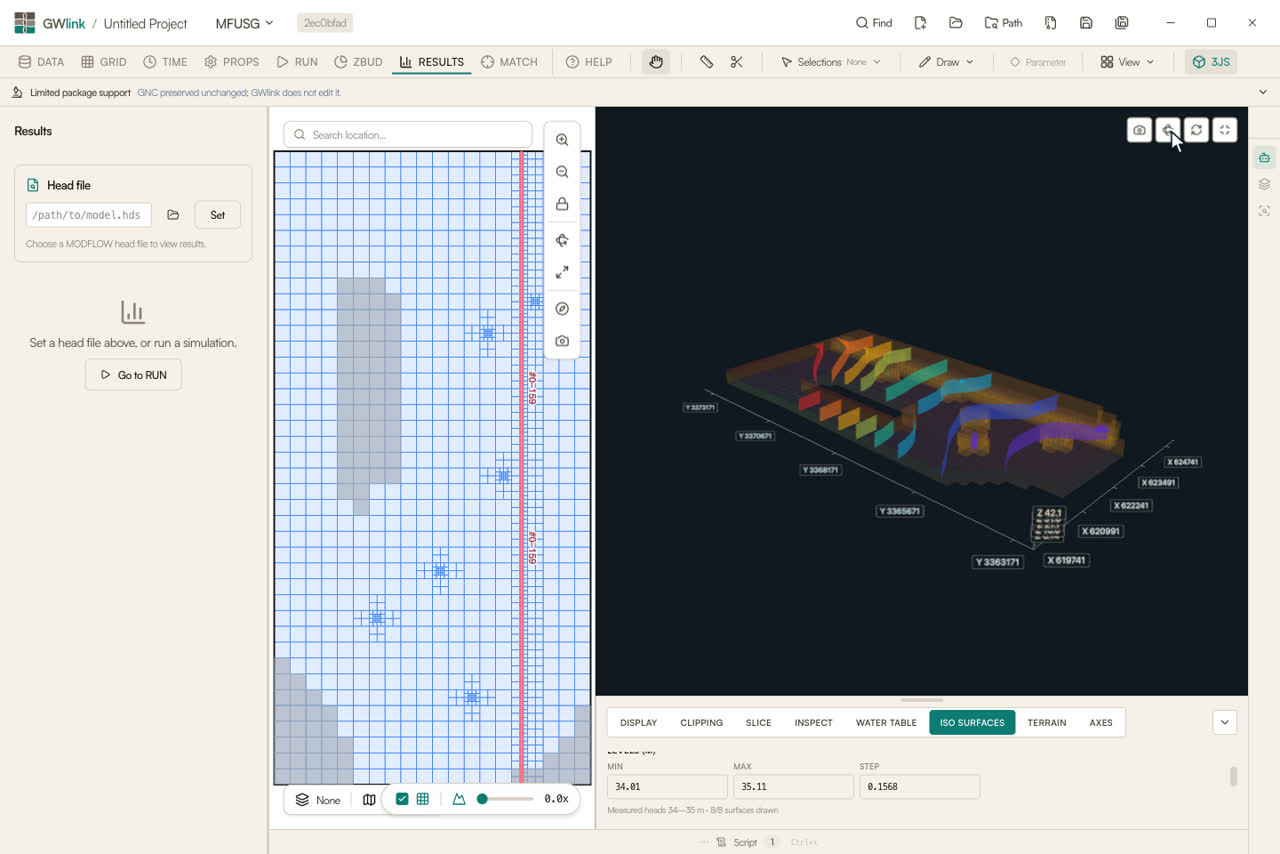Image resolution: width=1280 pixels, height=854 pixels.
Task: Click the compass icon on the map toolbar
Action: point(562,309)
